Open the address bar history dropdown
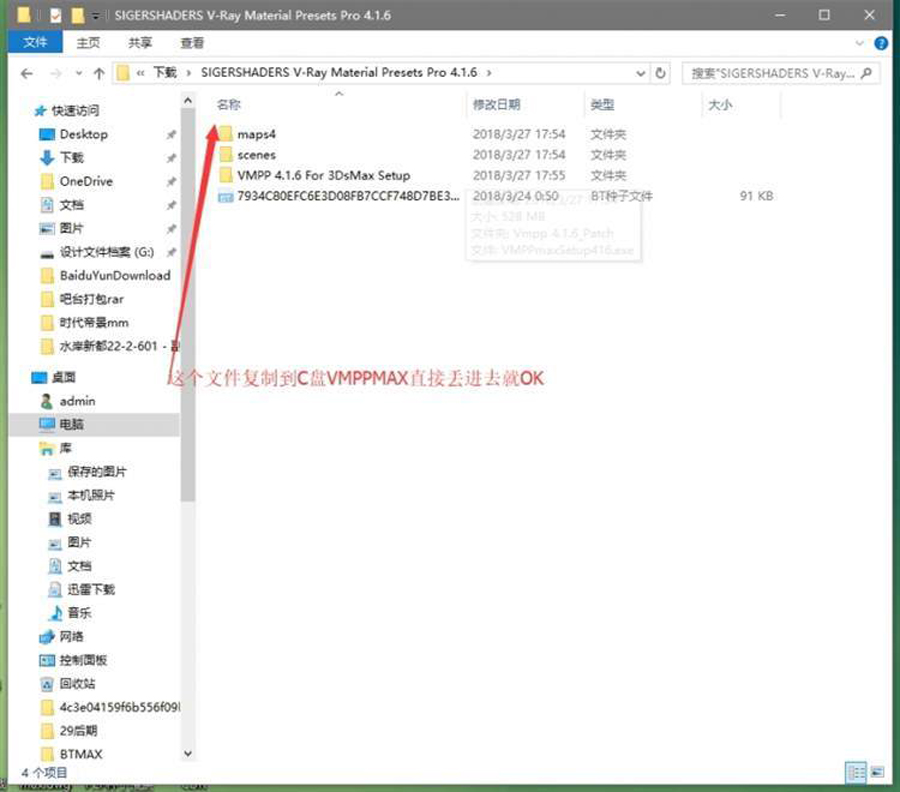 [x=640, y=73]
